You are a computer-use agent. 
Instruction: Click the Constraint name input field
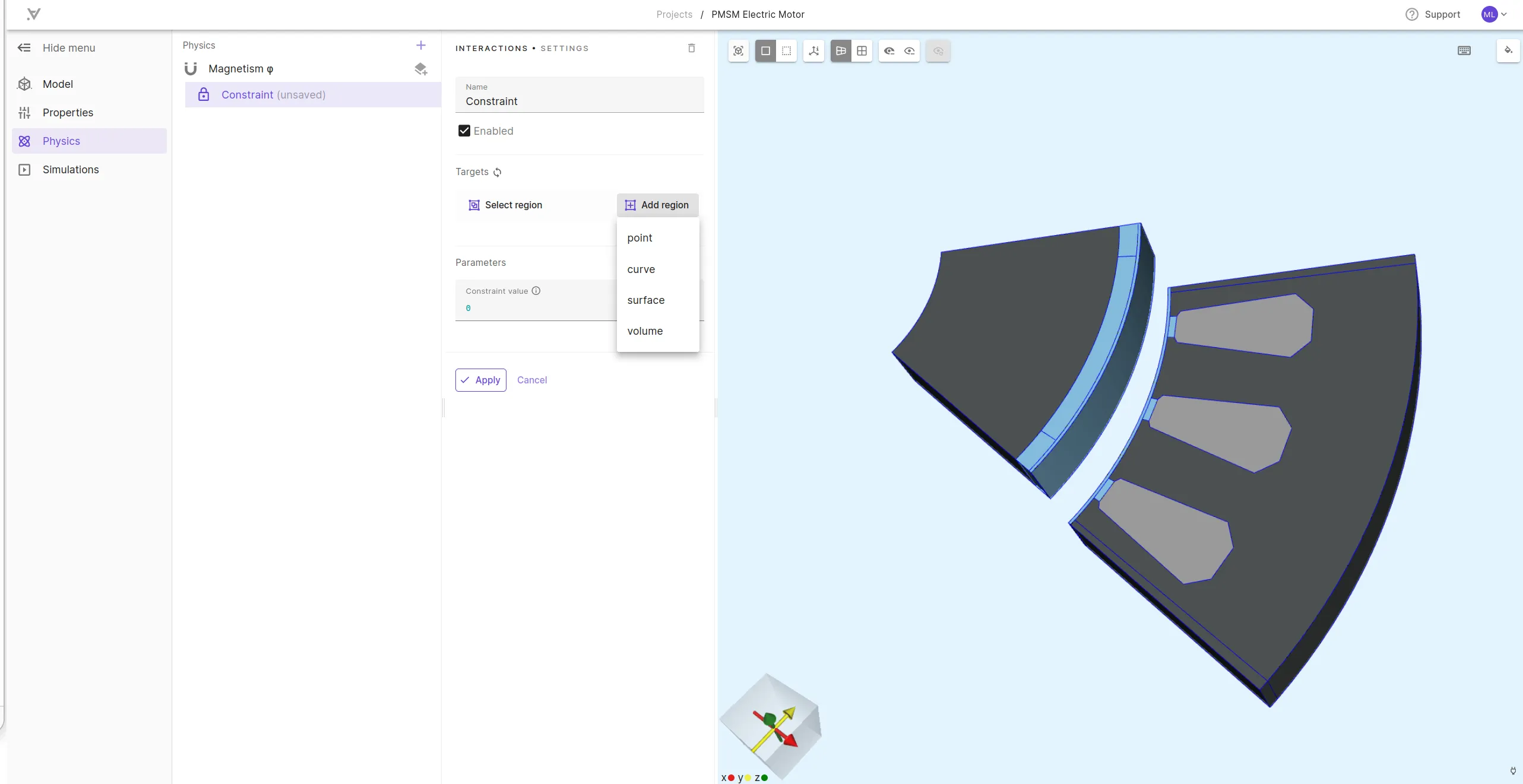580,94
